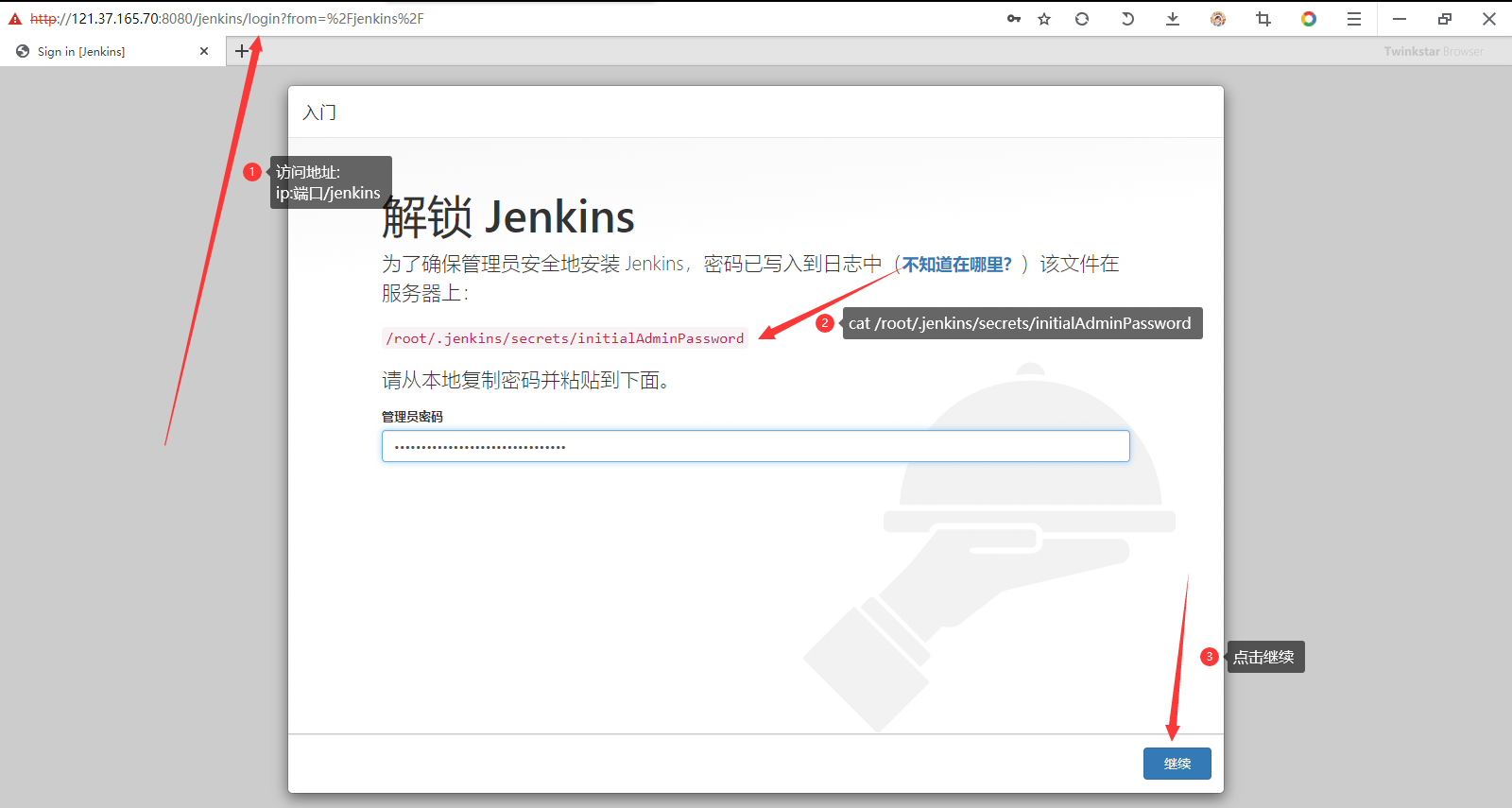Click the 不知道在哪里? help link

tap(957, 265)
